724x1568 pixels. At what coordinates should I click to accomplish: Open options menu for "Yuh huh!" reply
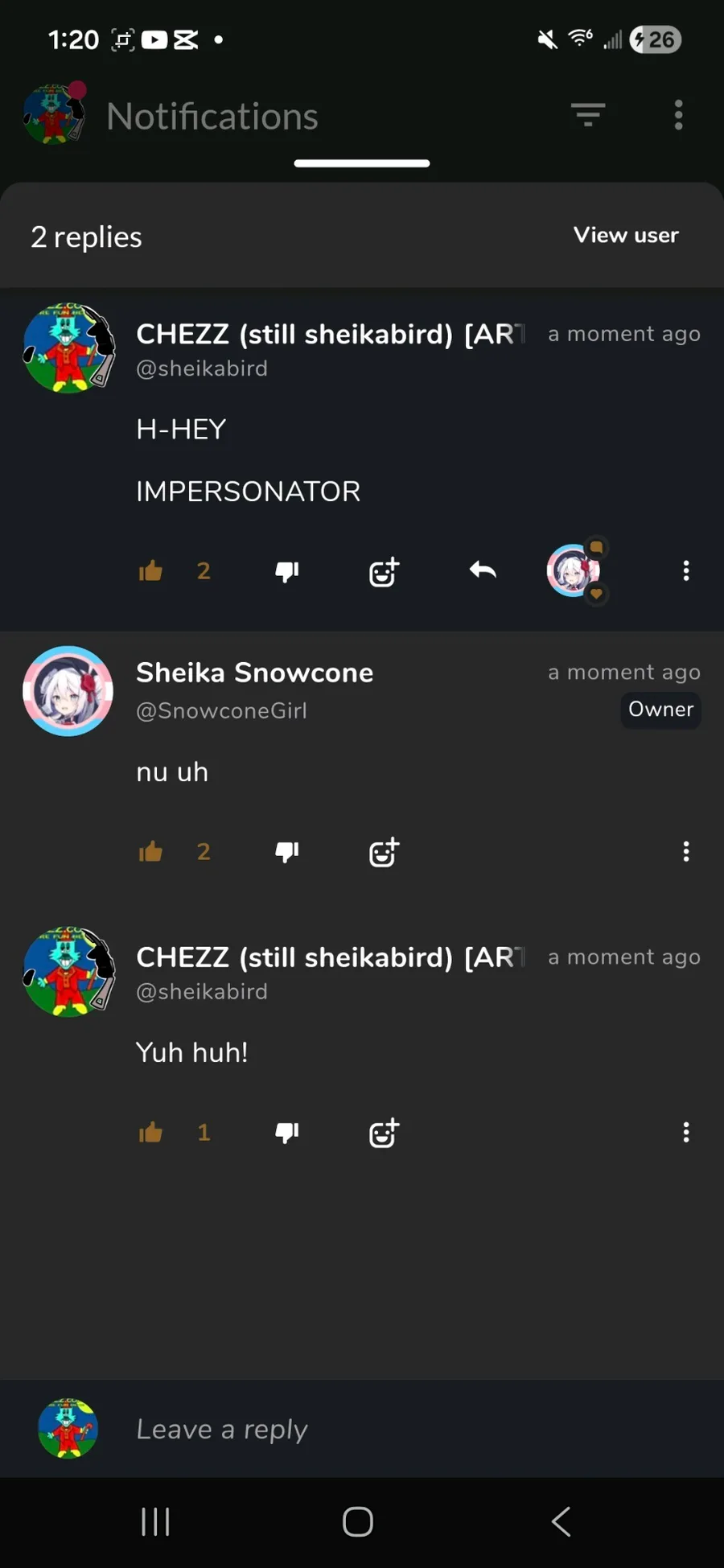tap(686, 1132)
